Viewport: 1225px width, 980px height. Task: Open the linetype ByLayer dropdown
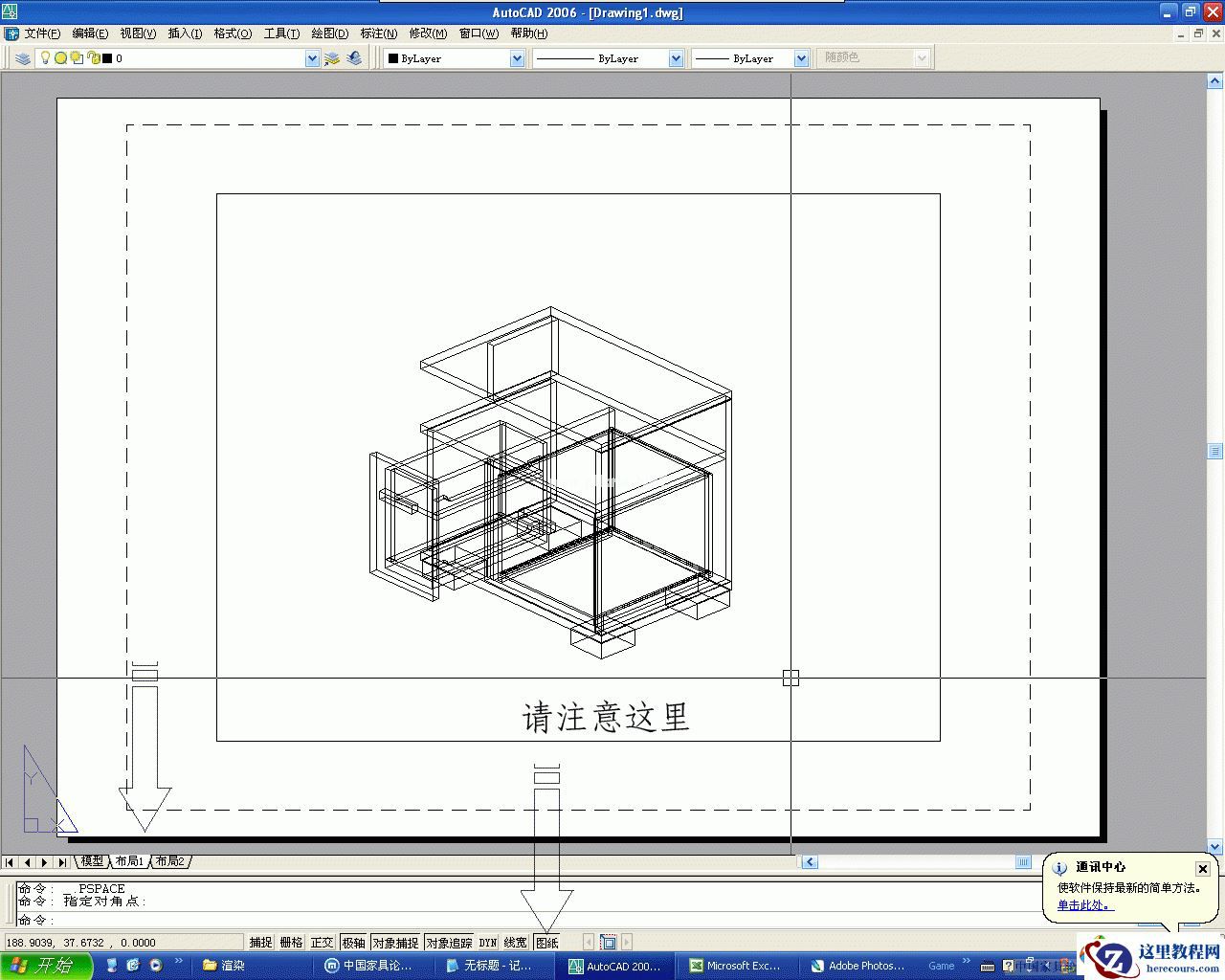tap(676, 58)
